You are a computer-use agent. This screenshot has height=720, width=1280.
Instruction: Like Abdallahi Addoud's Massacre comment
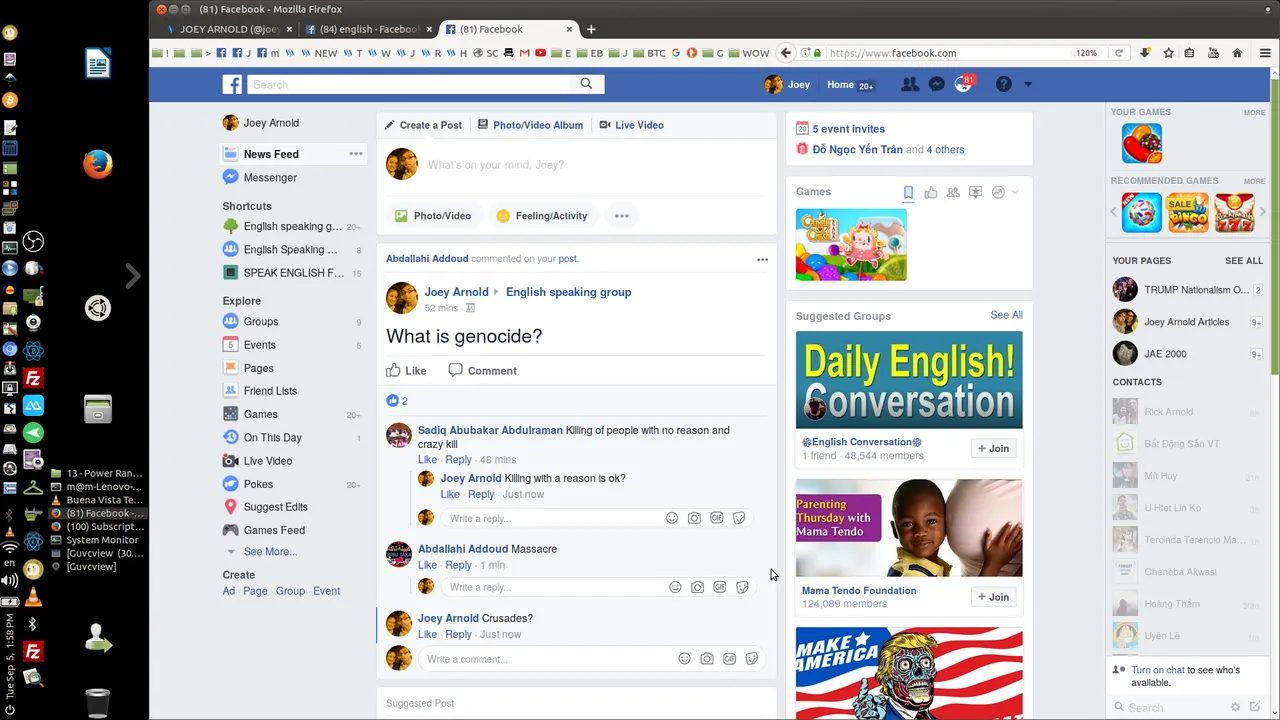[427, 565]
